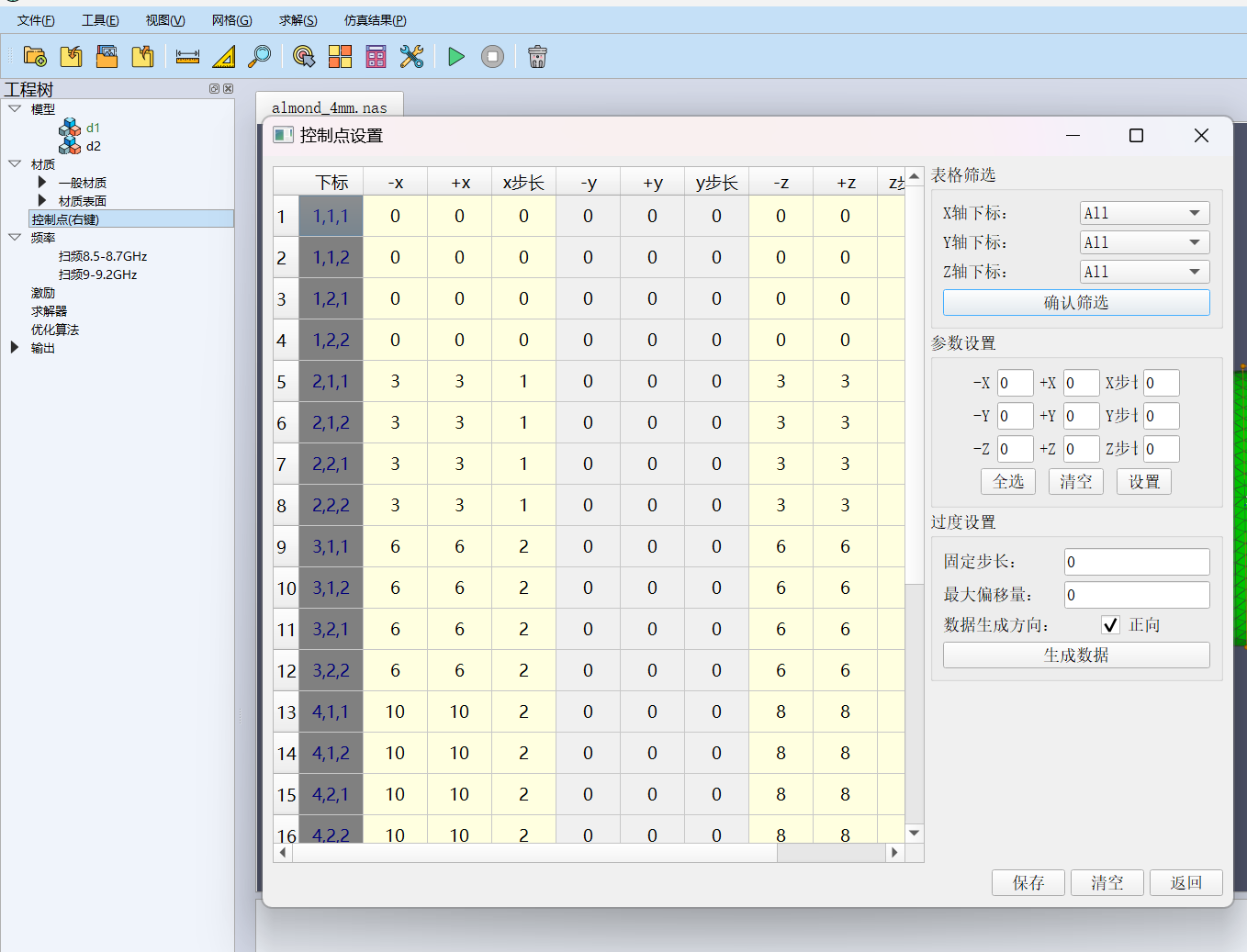Screen dimensions: 1247x952
Task: Click the 最大偏移量 input field
Action: 1137,595
